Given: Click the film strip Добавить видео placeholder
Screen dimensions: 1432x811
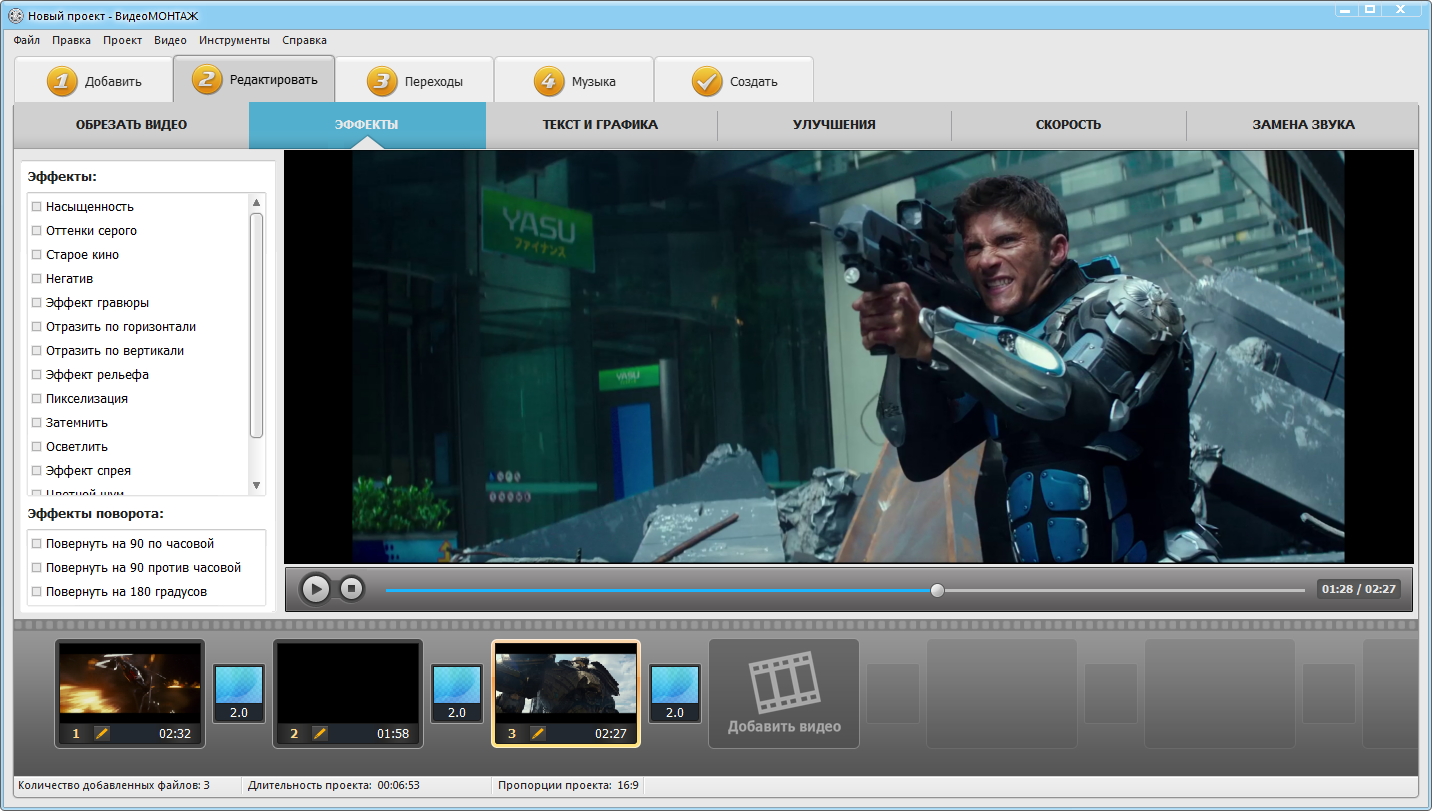Looking at the screenshot, I should [784, 693].
